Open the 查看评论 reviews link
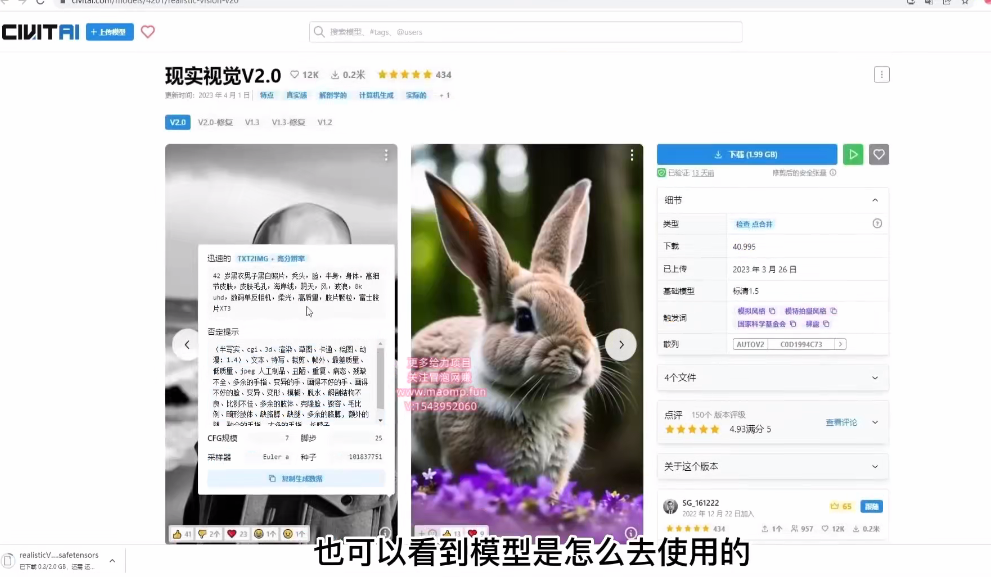This screenshot has height=577, width=991. (841, 422)
